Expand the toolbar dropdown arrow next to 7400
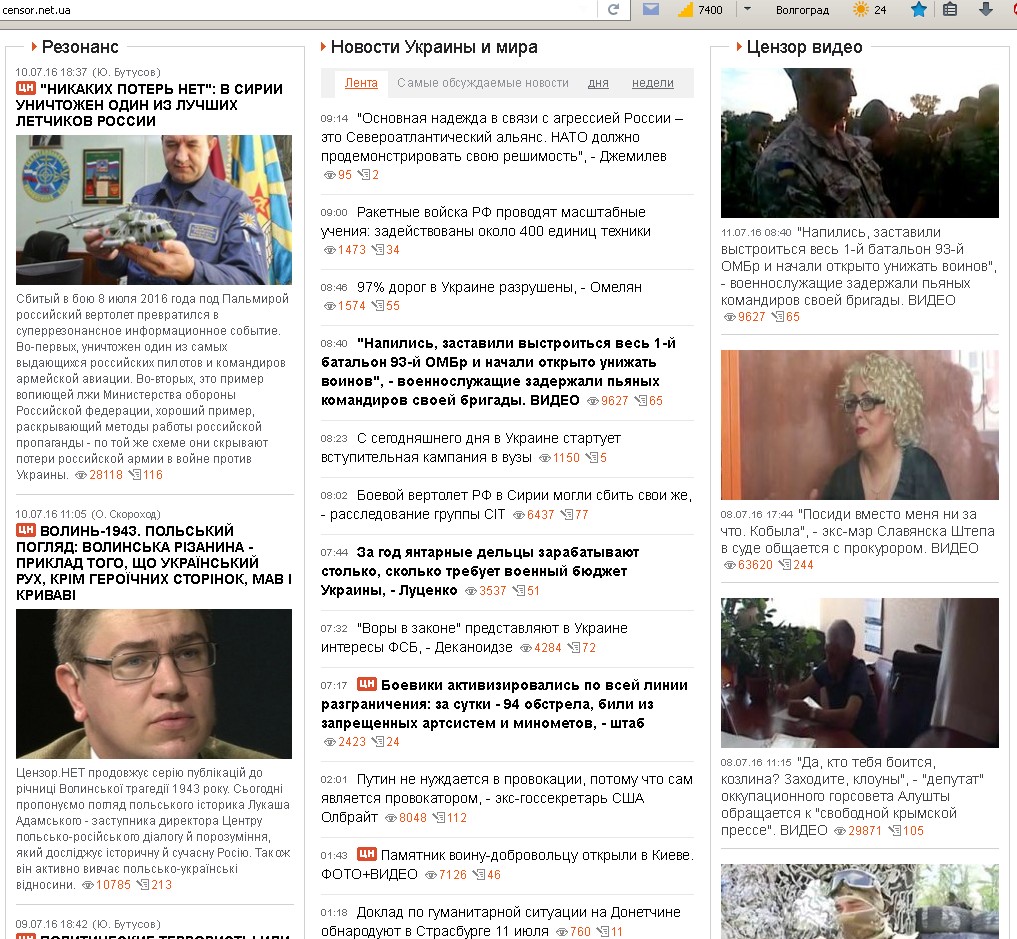Image resolution: width=1017 pixels, height=939 pixels. 747,9
